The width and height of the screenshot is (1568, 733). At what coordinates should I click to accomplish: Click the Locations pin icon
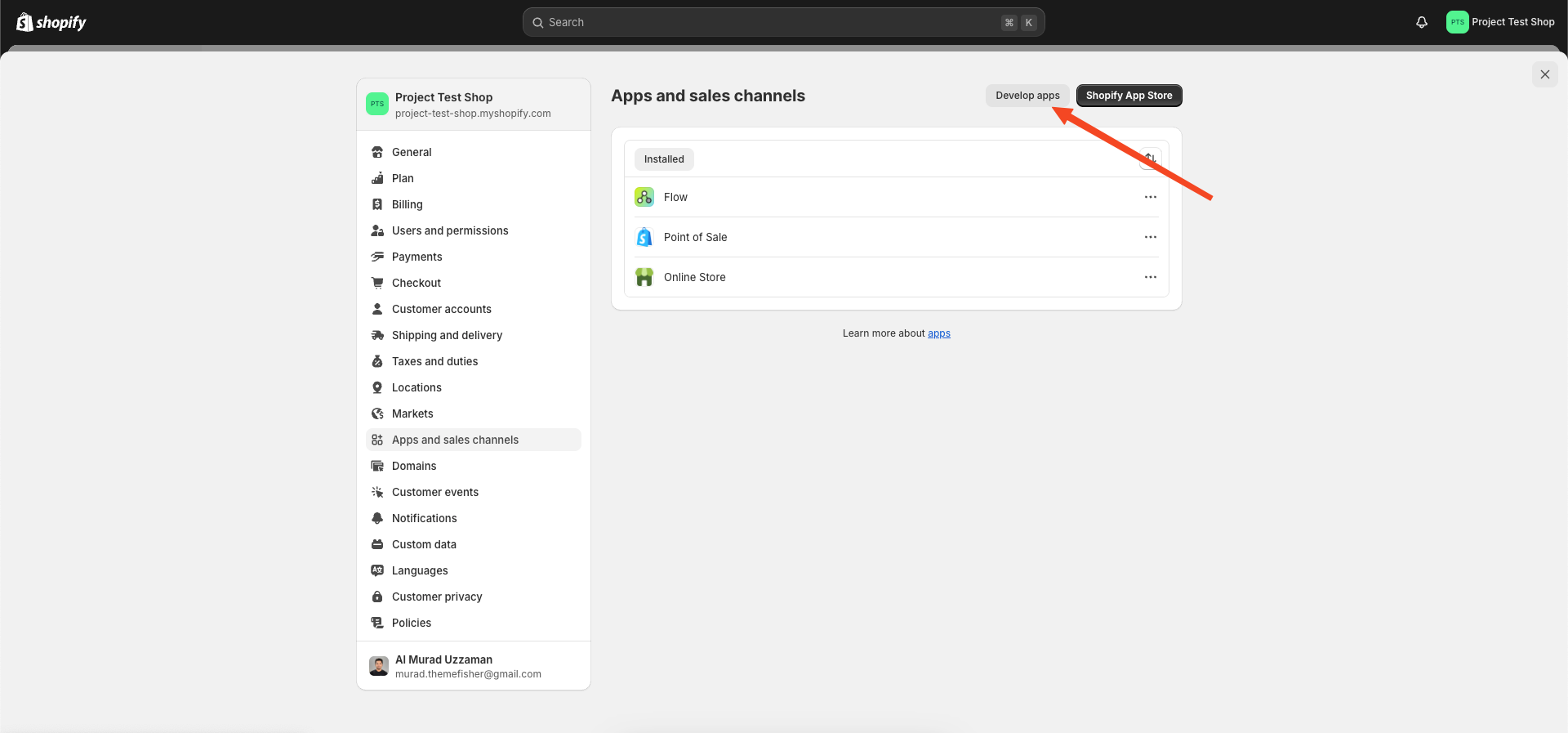click(x=377, y=387)
